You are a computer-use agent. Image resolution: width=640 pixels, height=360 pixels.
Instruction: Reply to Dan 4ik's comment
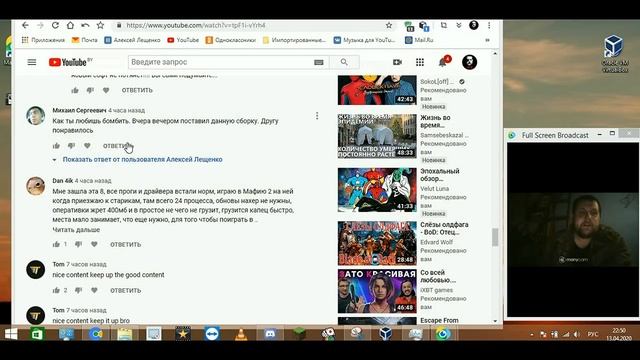(x=125, y=244)
